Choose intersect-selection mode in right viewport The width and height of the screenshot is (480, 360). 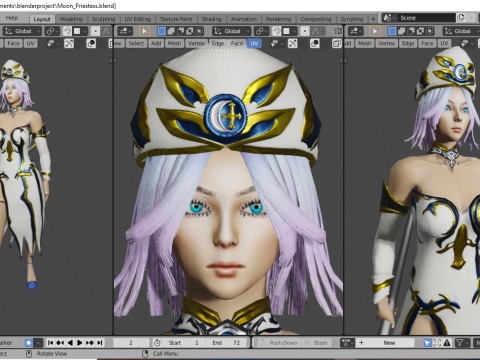point(430,31)
